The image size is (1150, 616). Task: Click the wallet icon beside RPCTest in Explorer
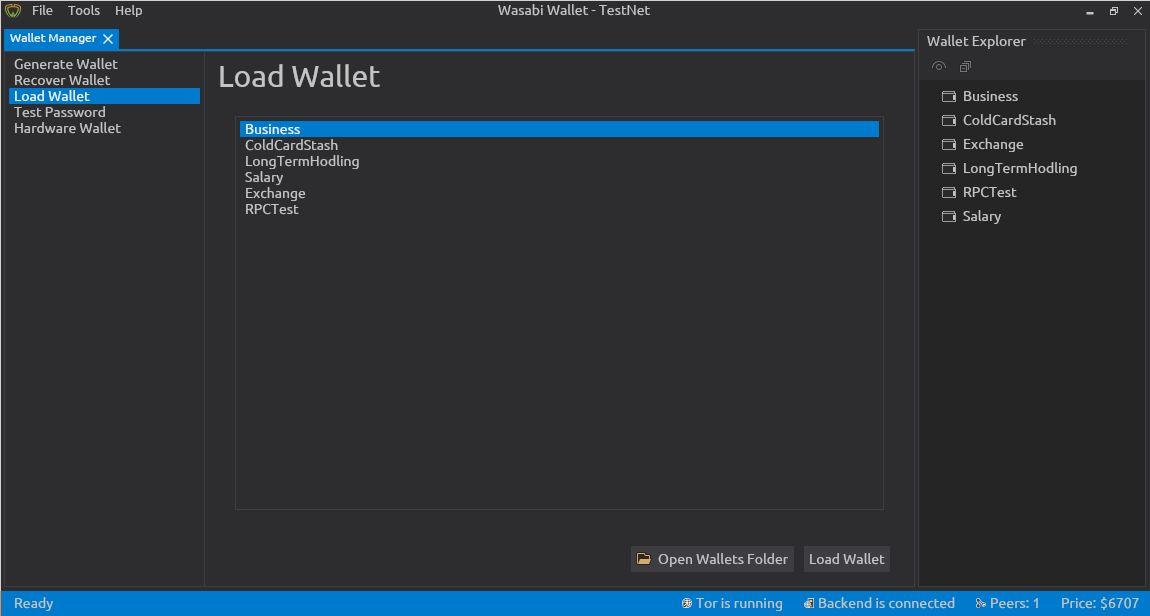point(948,192)
